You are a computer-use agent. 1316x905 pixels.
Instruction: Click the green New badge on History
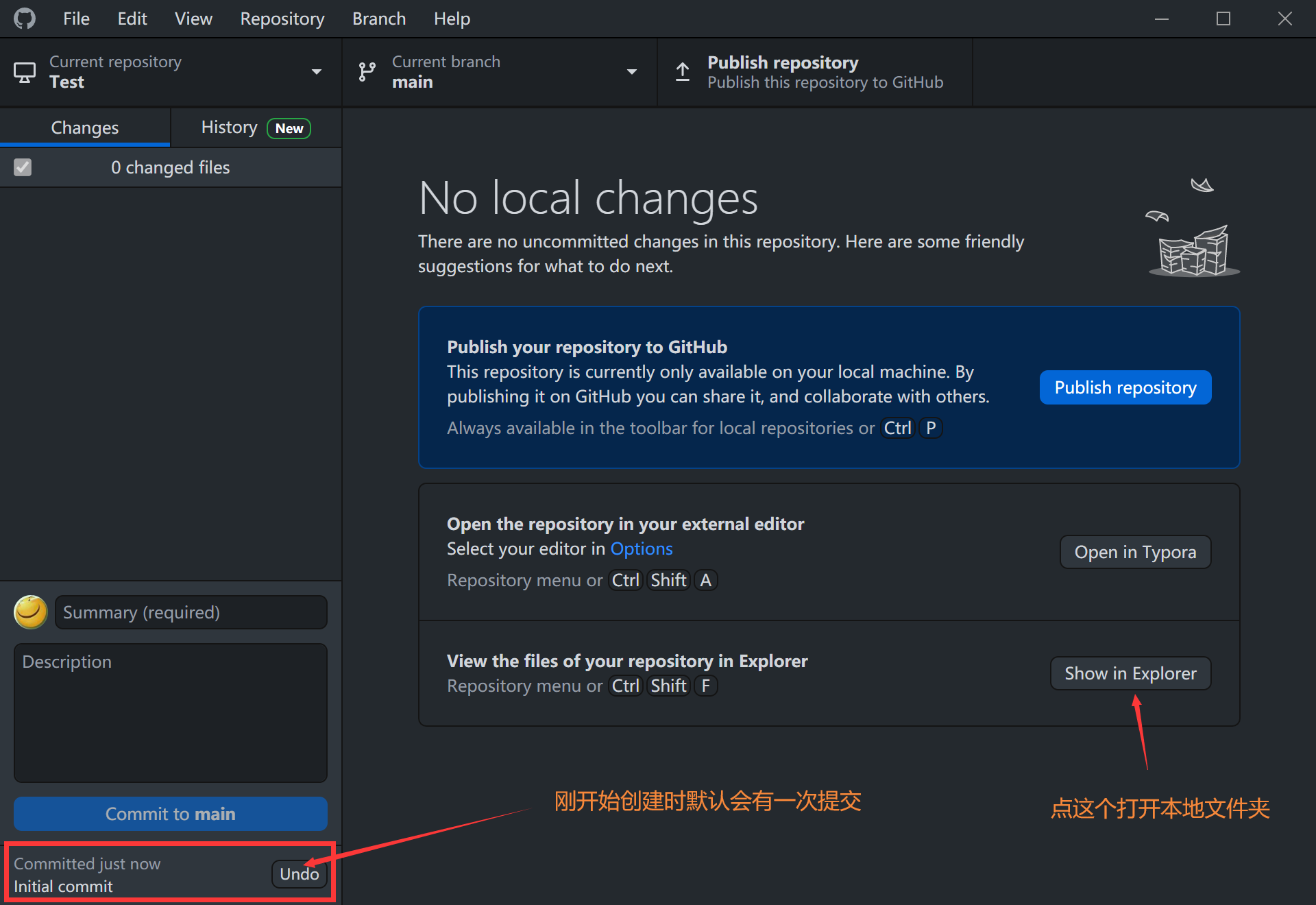(289, 128)
